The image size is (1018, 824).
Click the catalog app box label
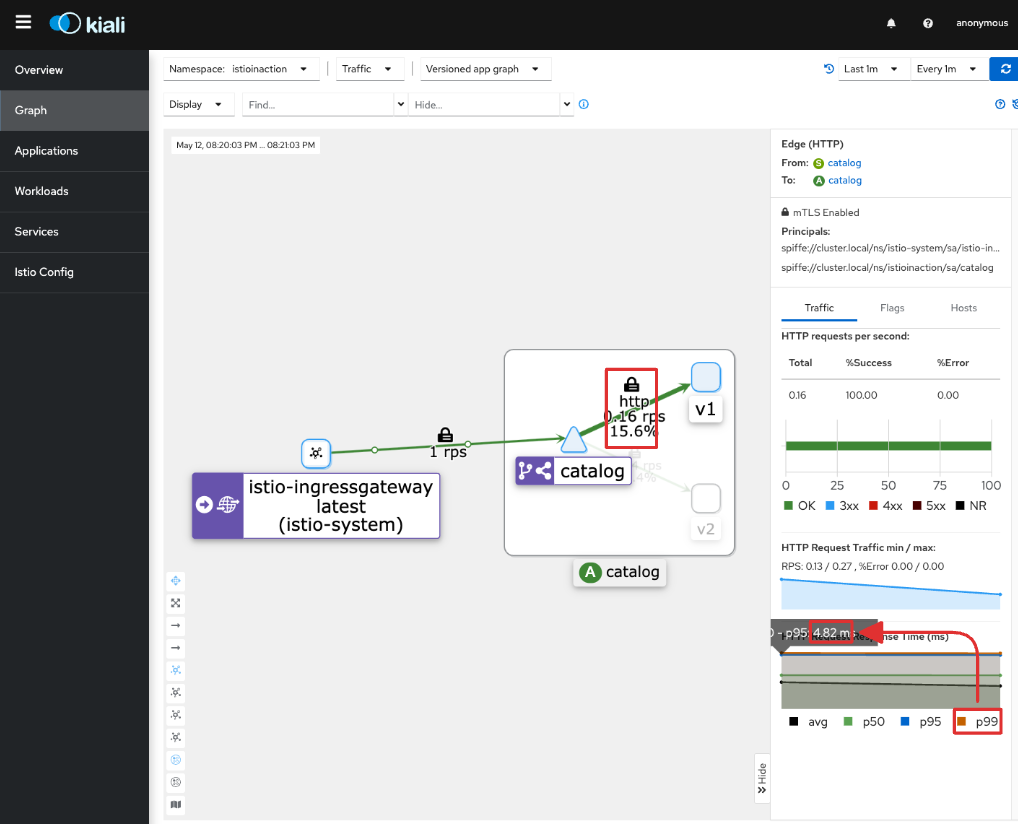point(619,572)
